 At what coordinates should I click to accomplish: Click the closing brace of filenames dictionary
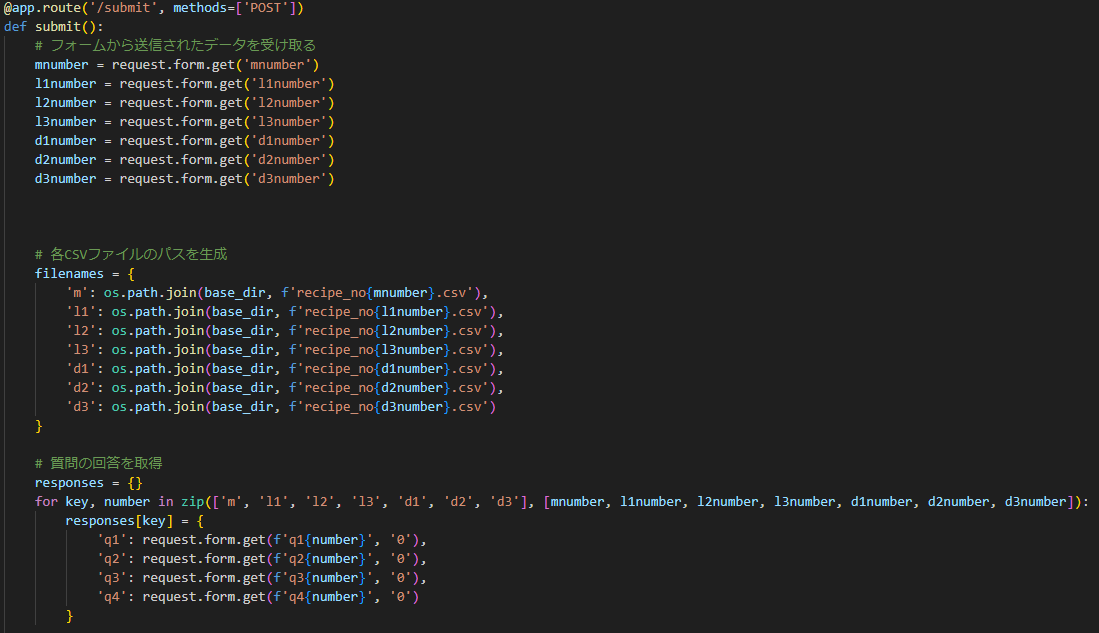(39, 426)
